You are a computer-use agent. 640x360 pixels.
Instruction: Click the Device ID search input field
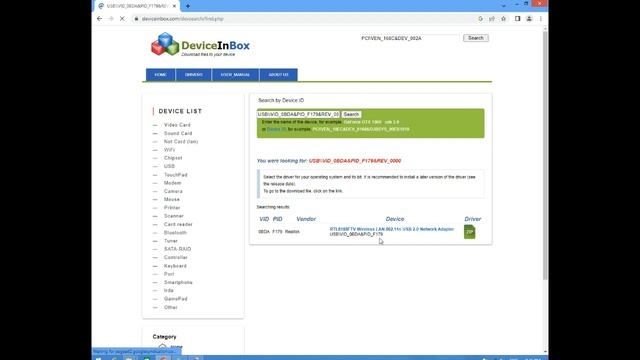pos(298,114)
